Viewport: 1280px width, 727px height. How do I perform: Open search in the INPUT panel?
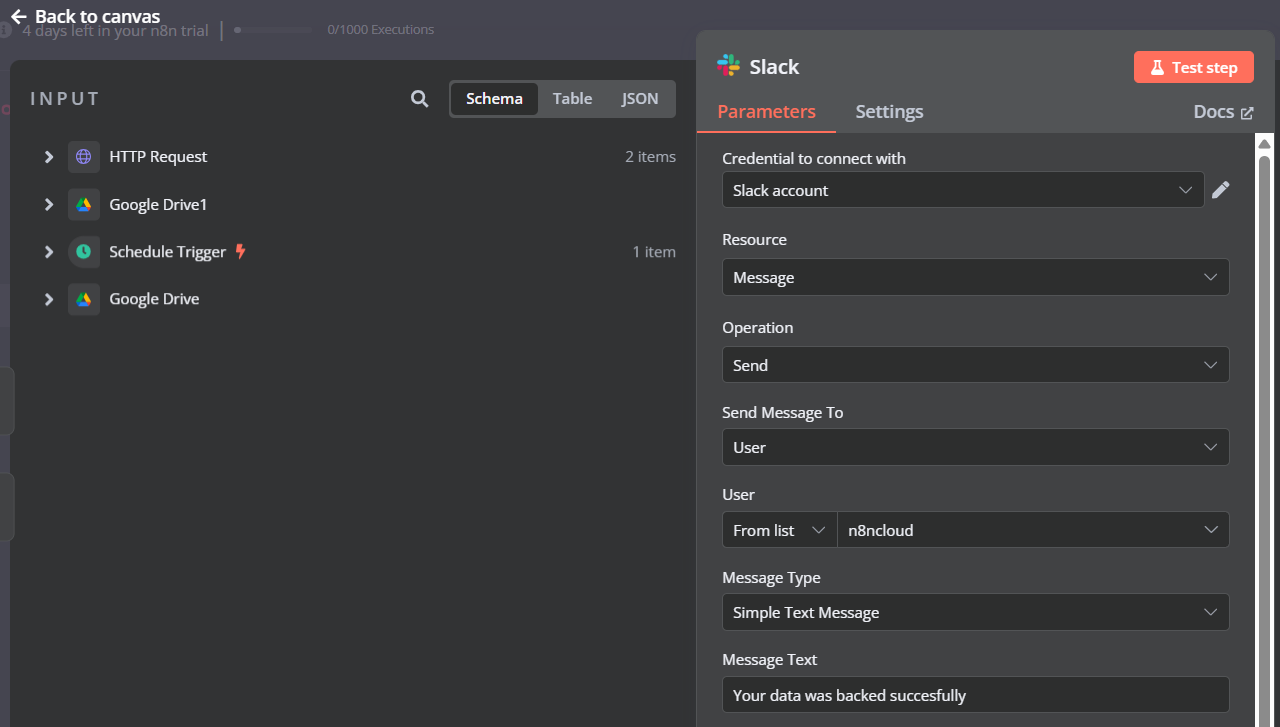[x=419, y=98]
